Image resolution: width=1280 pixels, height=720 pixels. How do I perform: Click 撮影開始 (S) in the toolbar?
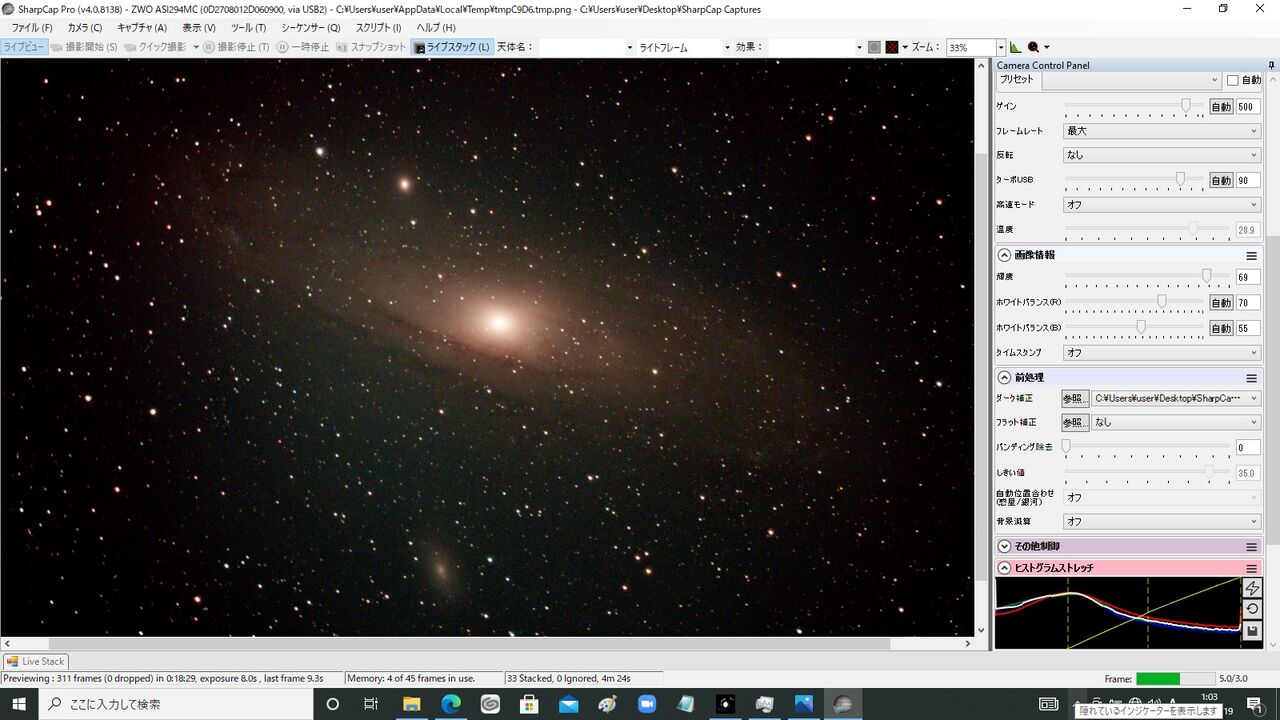pyautogui.click(x=84, y=47)
